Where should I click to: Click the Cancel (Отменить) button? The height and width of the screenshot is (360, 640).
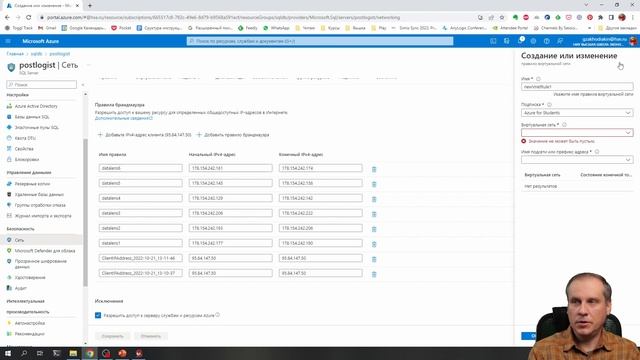(151, 336)
